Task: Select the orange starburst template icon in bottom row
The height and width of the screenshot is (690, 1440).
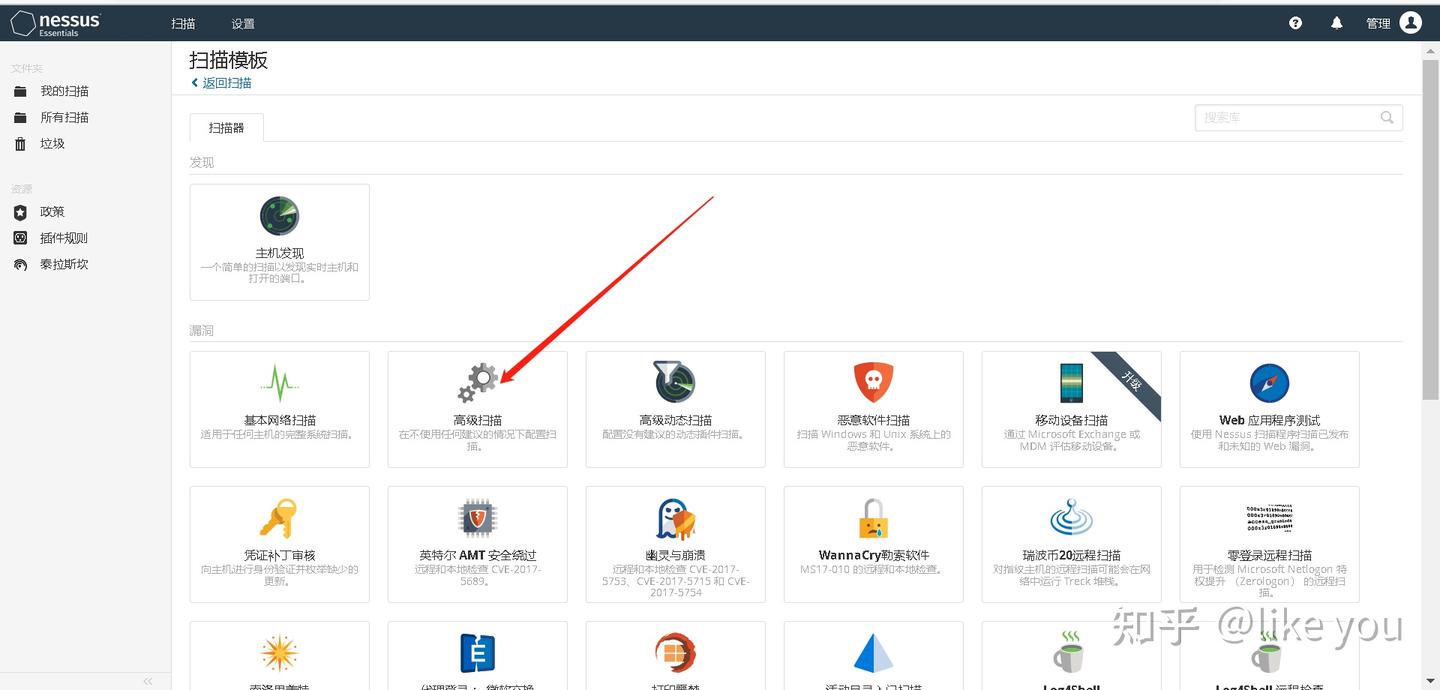Action: point(279,653)
